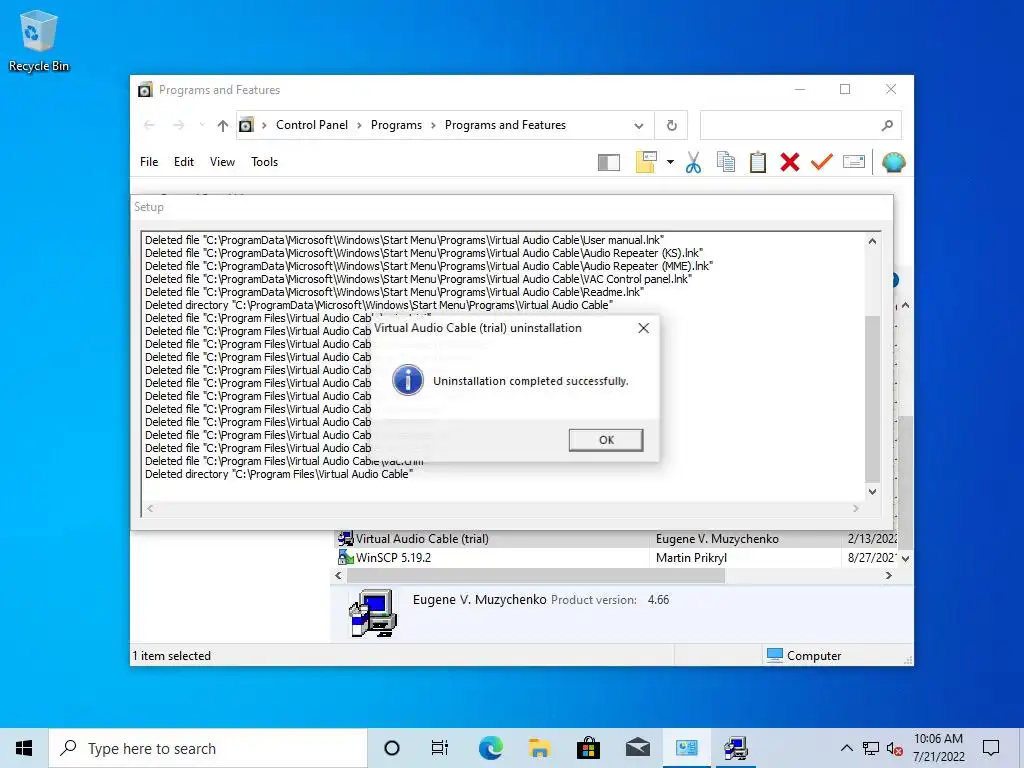The image size is (1024, 768).
Task: Click the log line ending in 'User manual.lnk'
Action: [404, 240]
